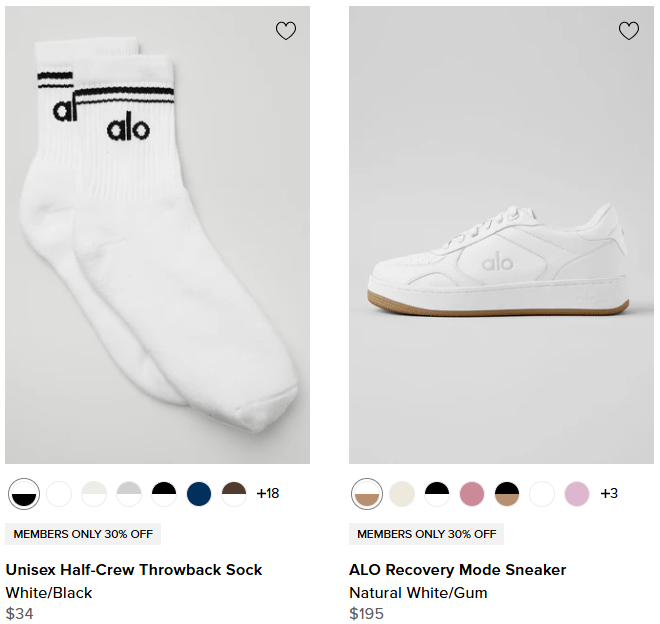Image resolution: width=660 pixels, height=624 pixels.
Task: Choose the black and gum sneaker swatch
Action: click(507, 493)
